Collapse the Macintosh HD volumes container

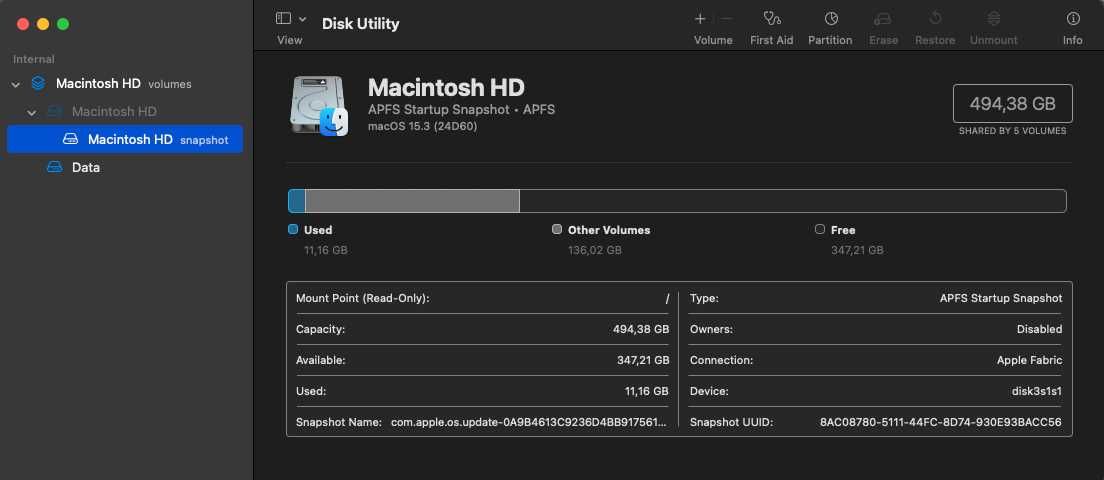(x=16, y=84)
